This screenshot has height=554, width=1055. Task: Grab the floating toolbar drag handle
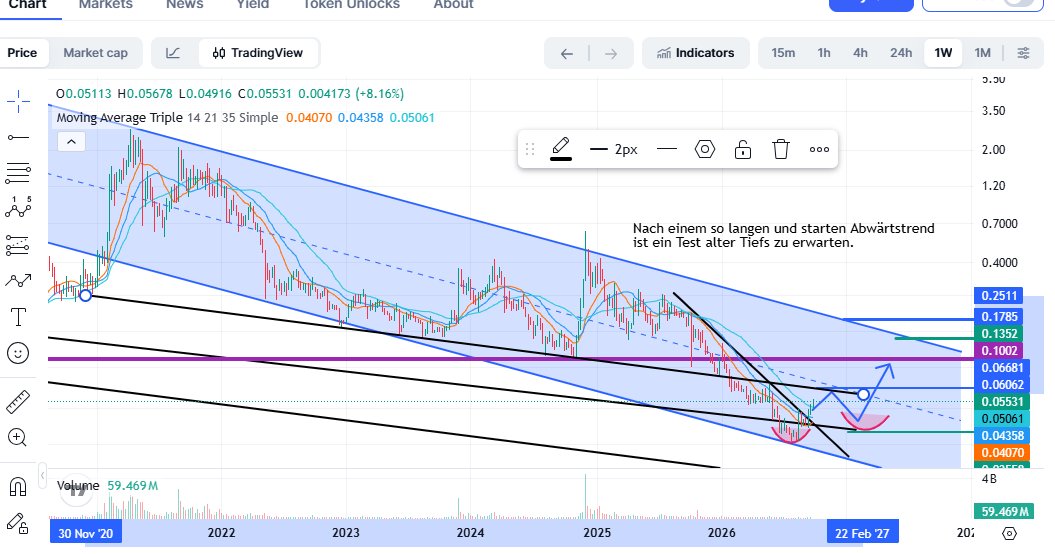click(x=530, y=149)
